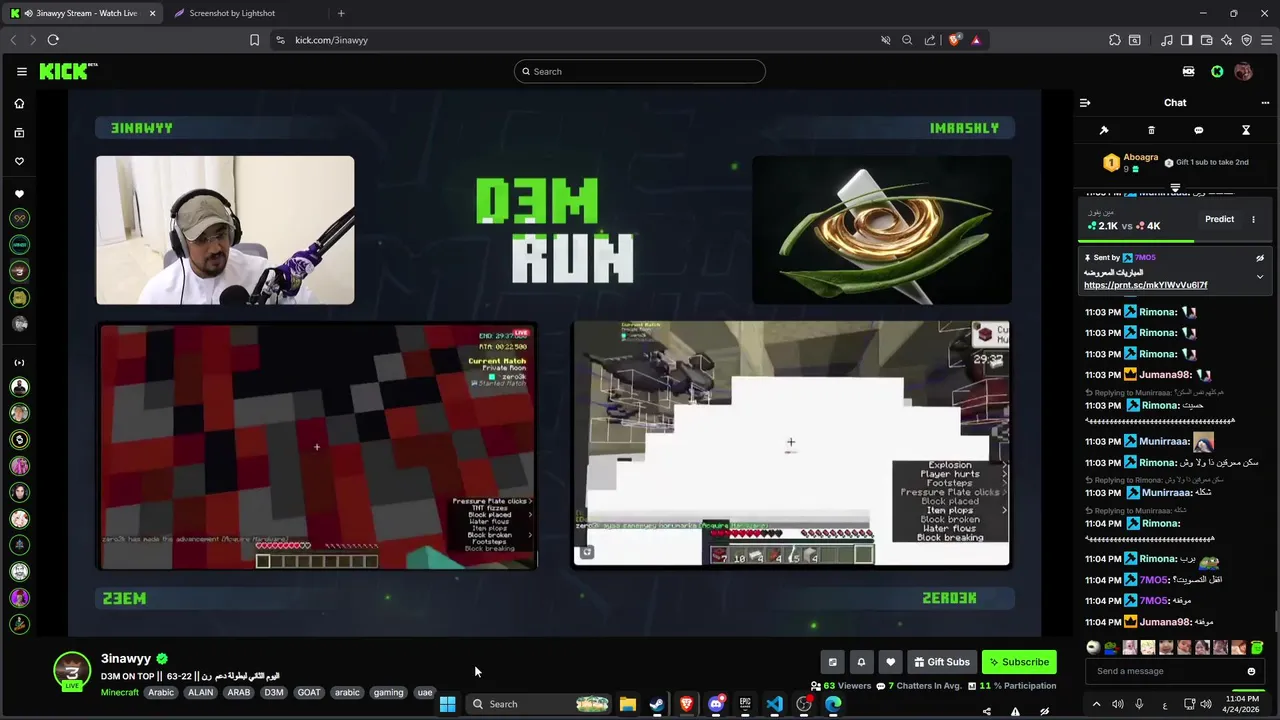Image resolution: width=1280 pixels, height=720 pixels.
Task: Click the share page icon
Action: [930, 40]
